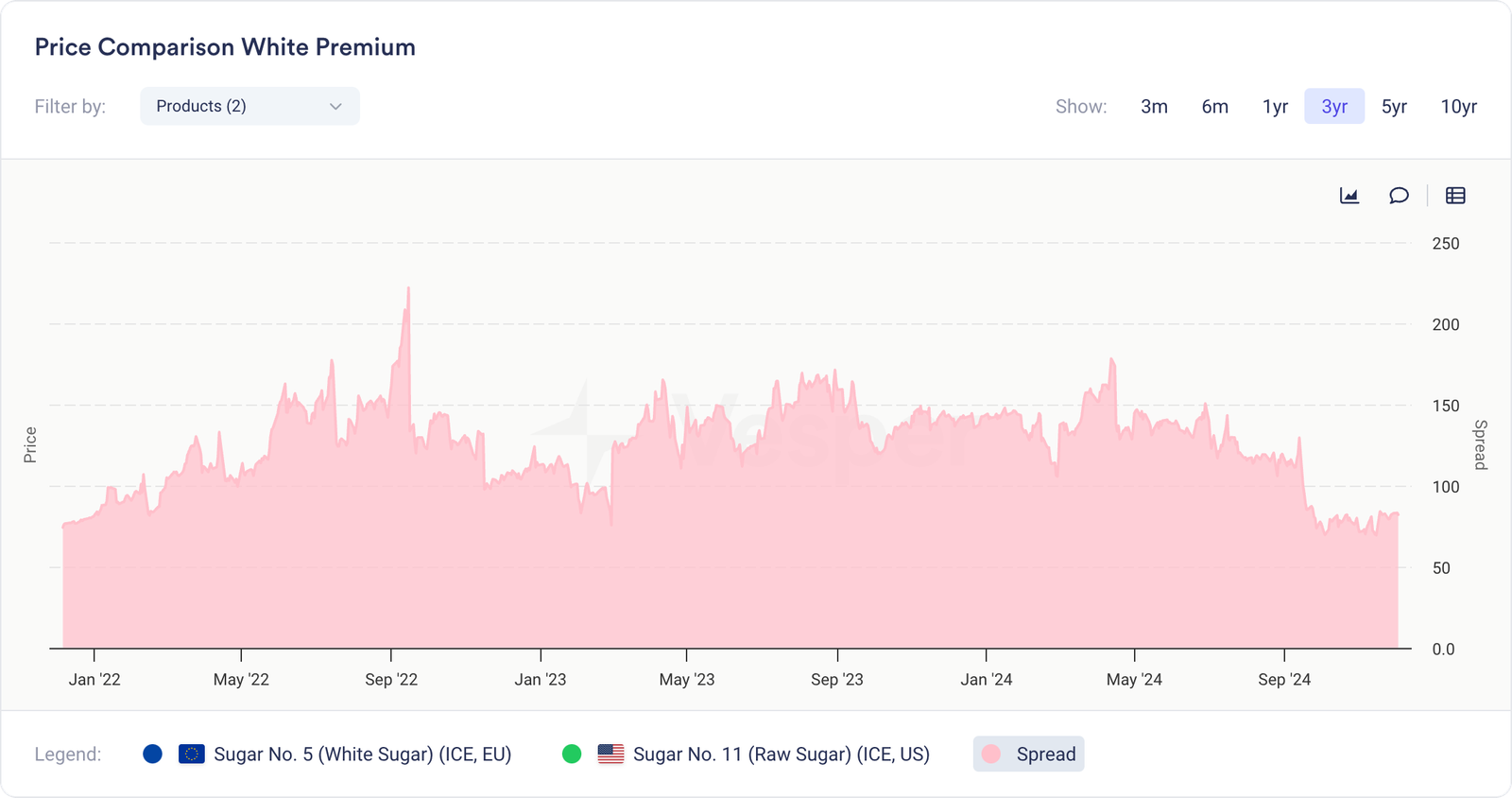Switch to the 5yr time range
The height and width of the screenshot is (798, 1512).
point(1394,107)
